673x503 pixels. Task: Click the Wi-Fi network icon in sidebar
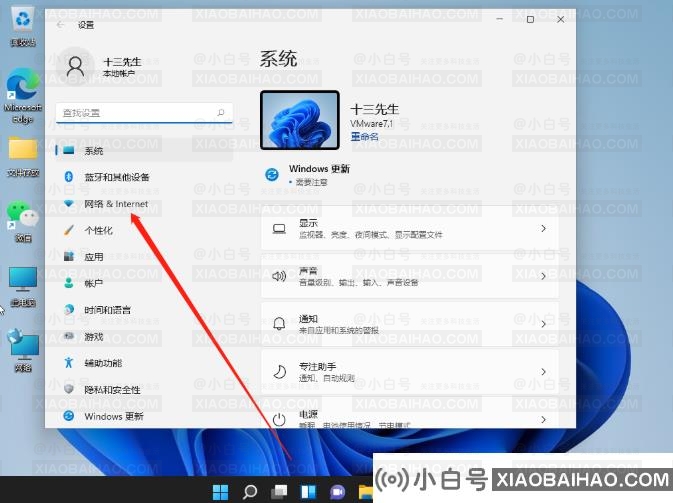pos(69,203)
